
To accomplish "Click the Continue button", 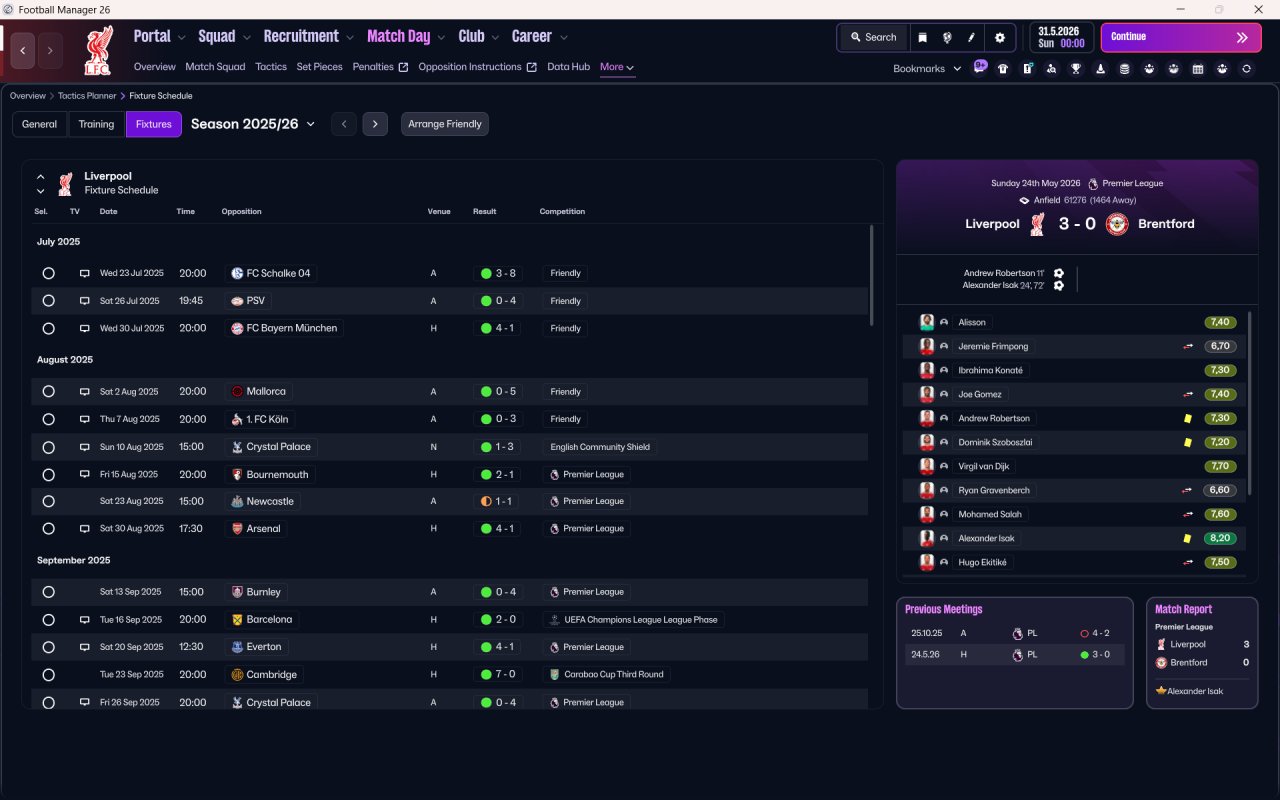I will point(1181,37).
